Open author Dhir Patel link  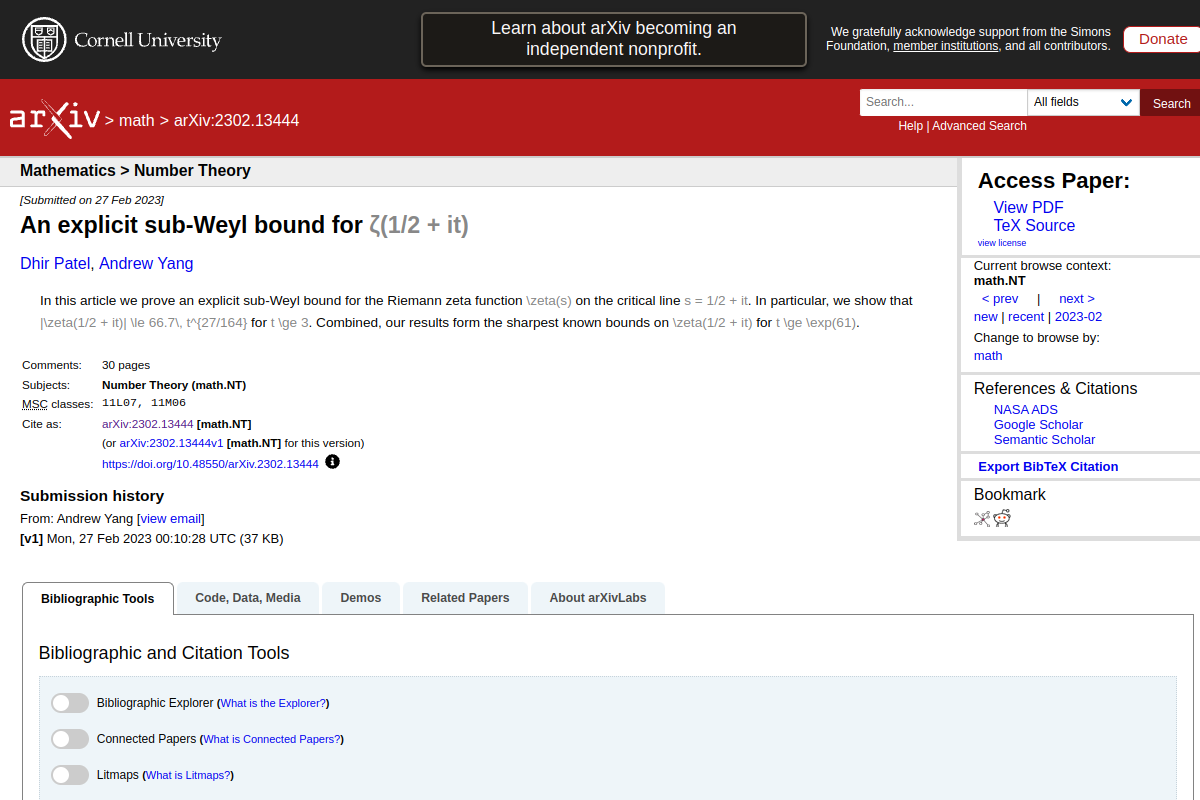(56, 264)
